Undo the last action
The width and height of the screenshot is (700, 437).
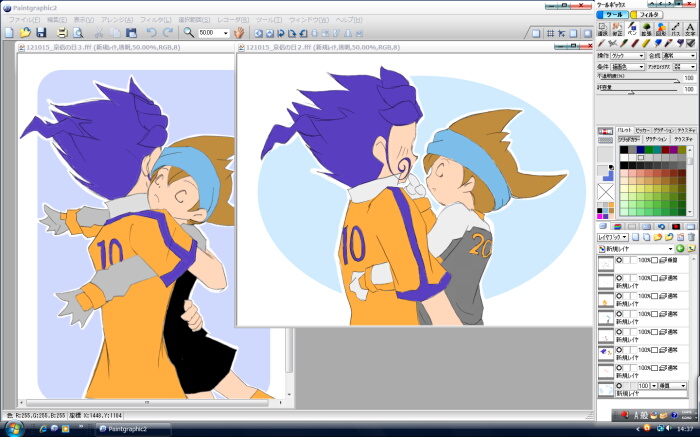(151, 33)
